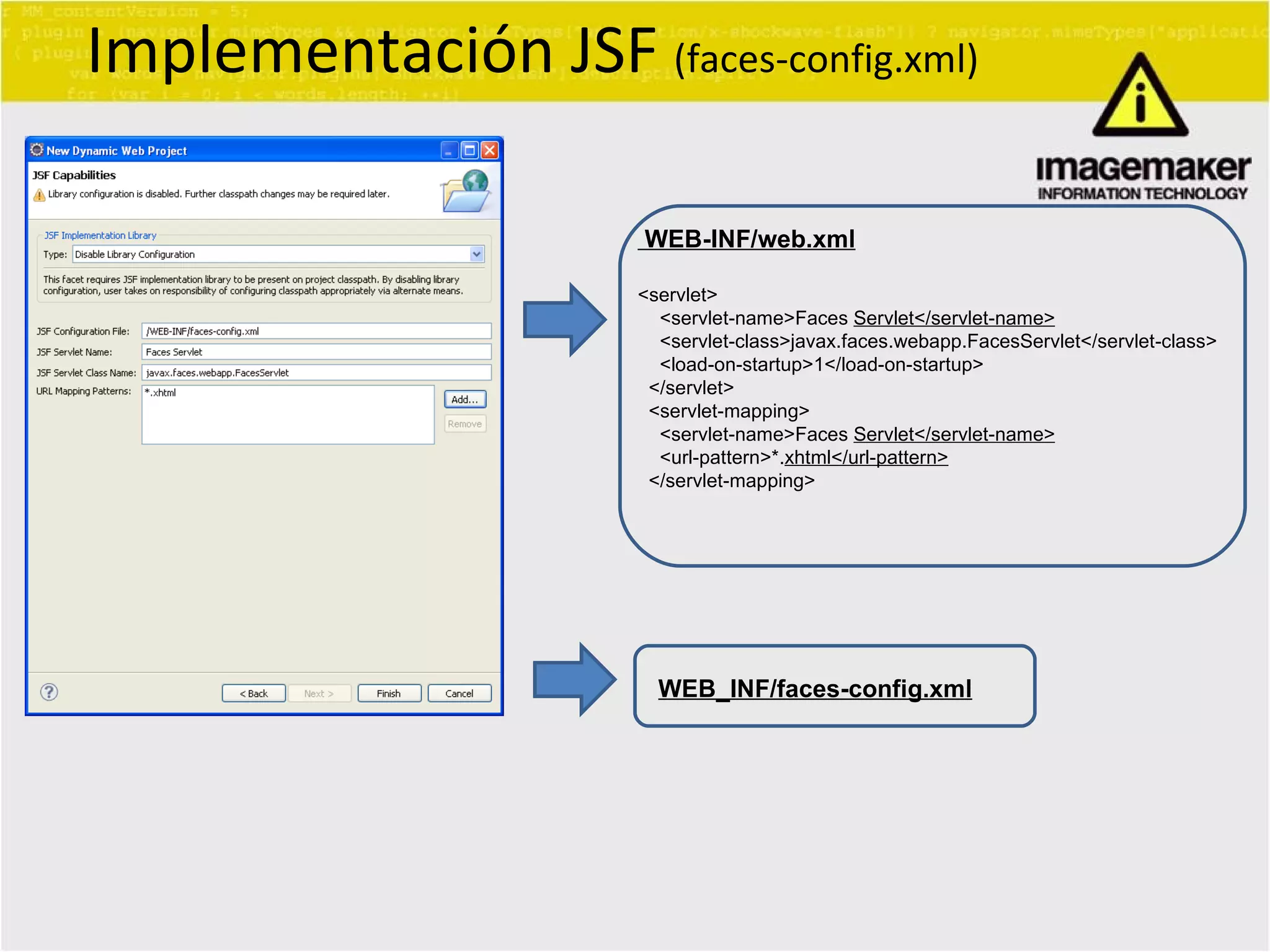1270x952 pixels.
Task: Click the Imagemaker information triangle logo
Action: [x=1140, y=94]
